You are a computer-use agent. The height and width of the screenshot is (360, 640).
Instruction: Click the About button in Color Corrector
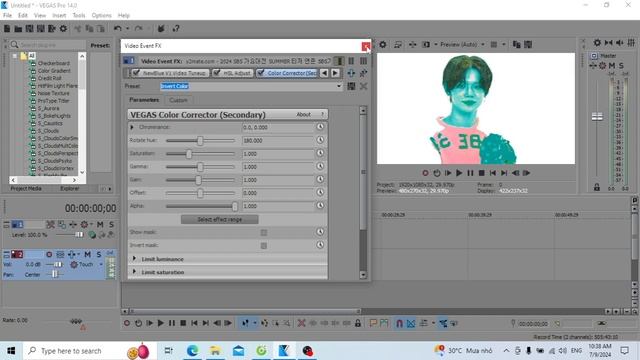[303, 115]
